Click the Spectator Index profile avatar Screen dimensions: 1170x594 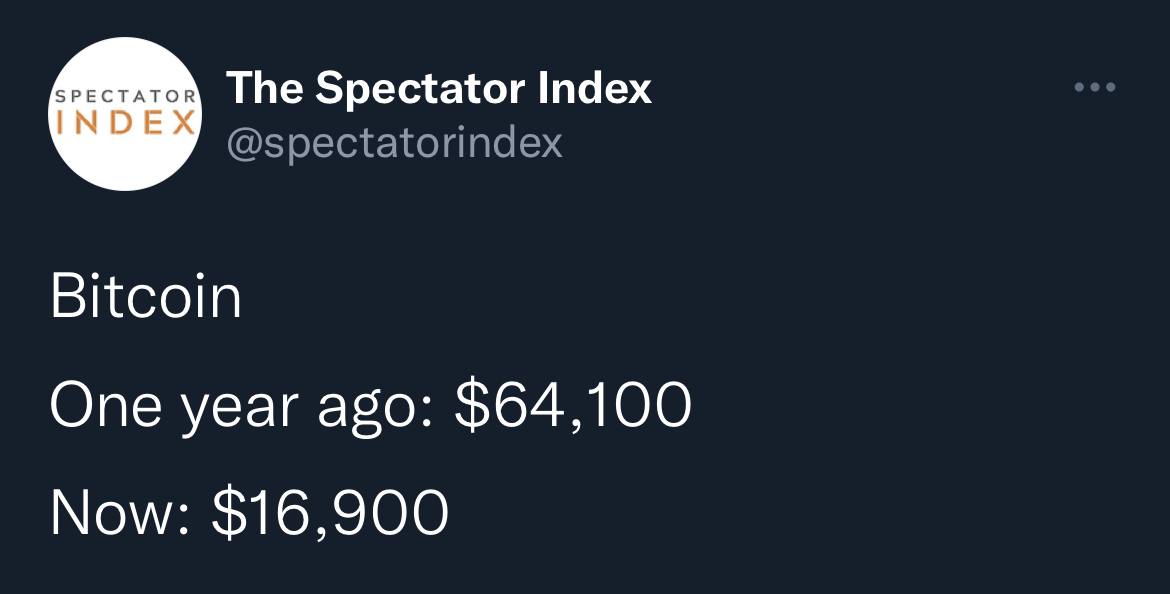point(125,114)
